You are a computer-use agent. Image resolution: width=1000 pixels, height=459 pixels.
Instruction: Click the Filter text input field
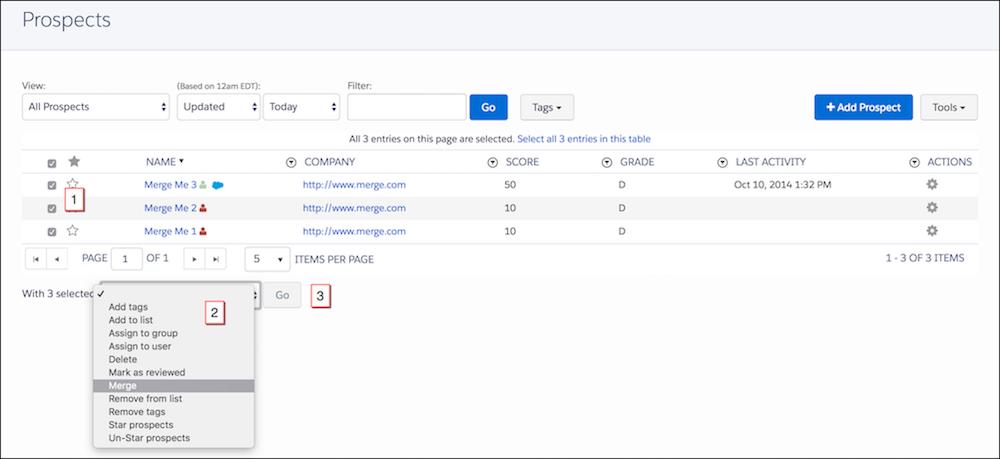point(406,107)
